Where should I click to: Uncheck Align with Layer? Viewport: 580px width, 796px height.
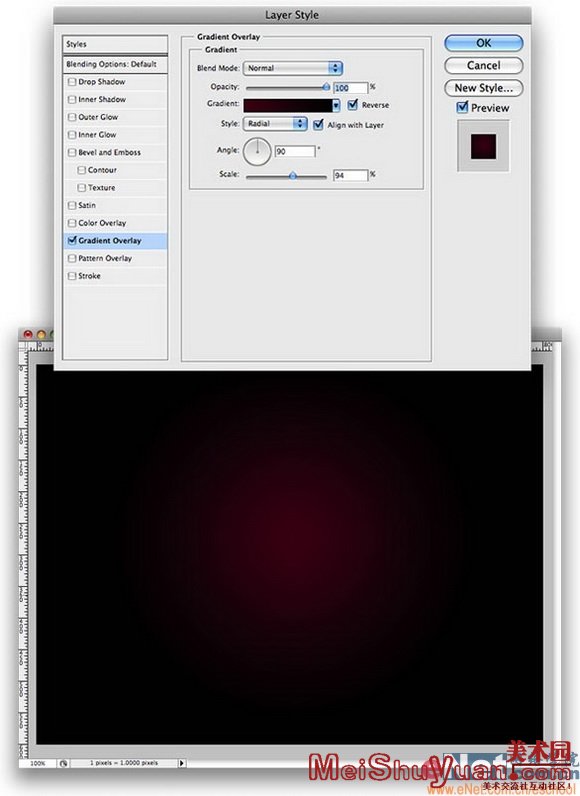318,124
